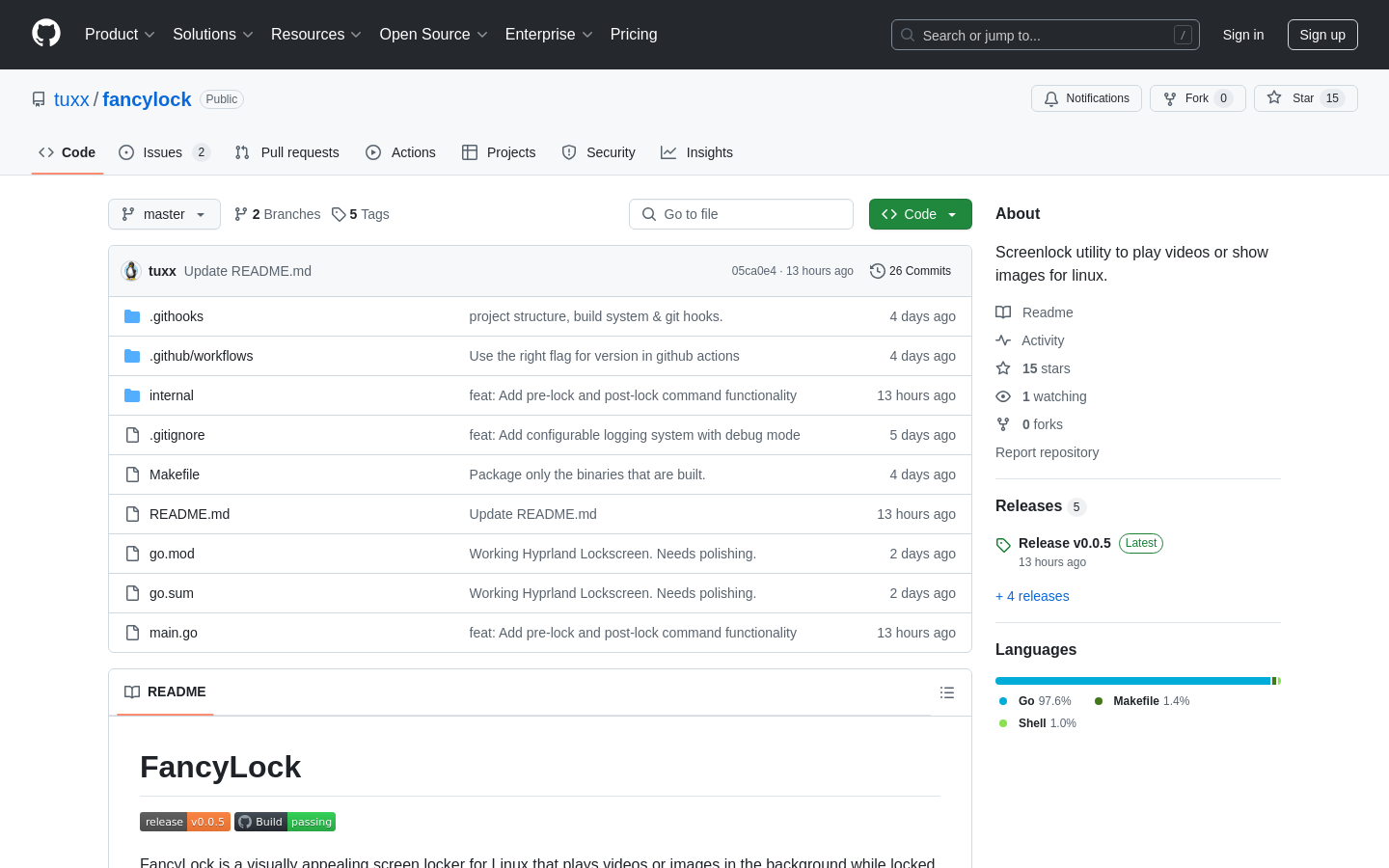This screenshot has width=1389, height=868.
Task: Expand the Open Source menu
Action: click(434, 35)
